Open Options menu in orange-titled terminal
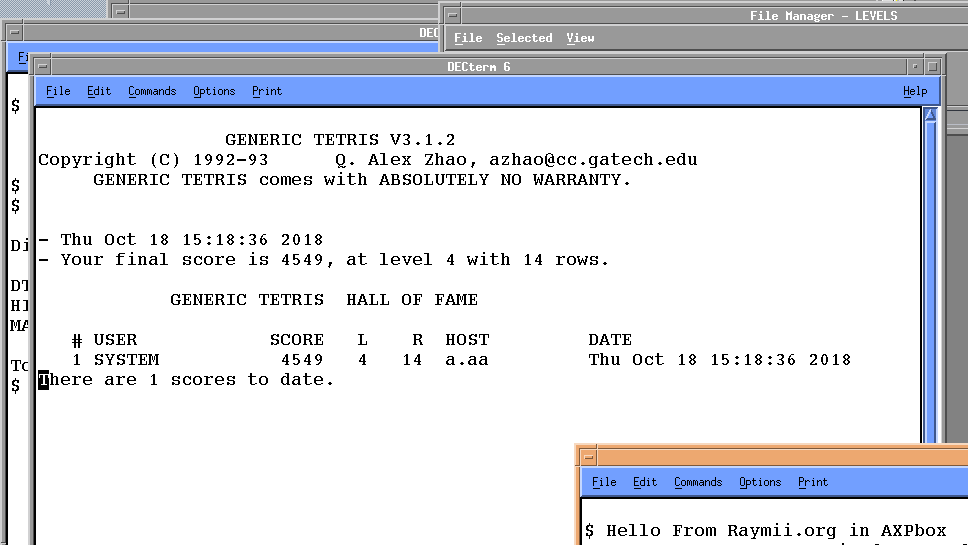Screen dimensions: 968x545 [760, 482]
